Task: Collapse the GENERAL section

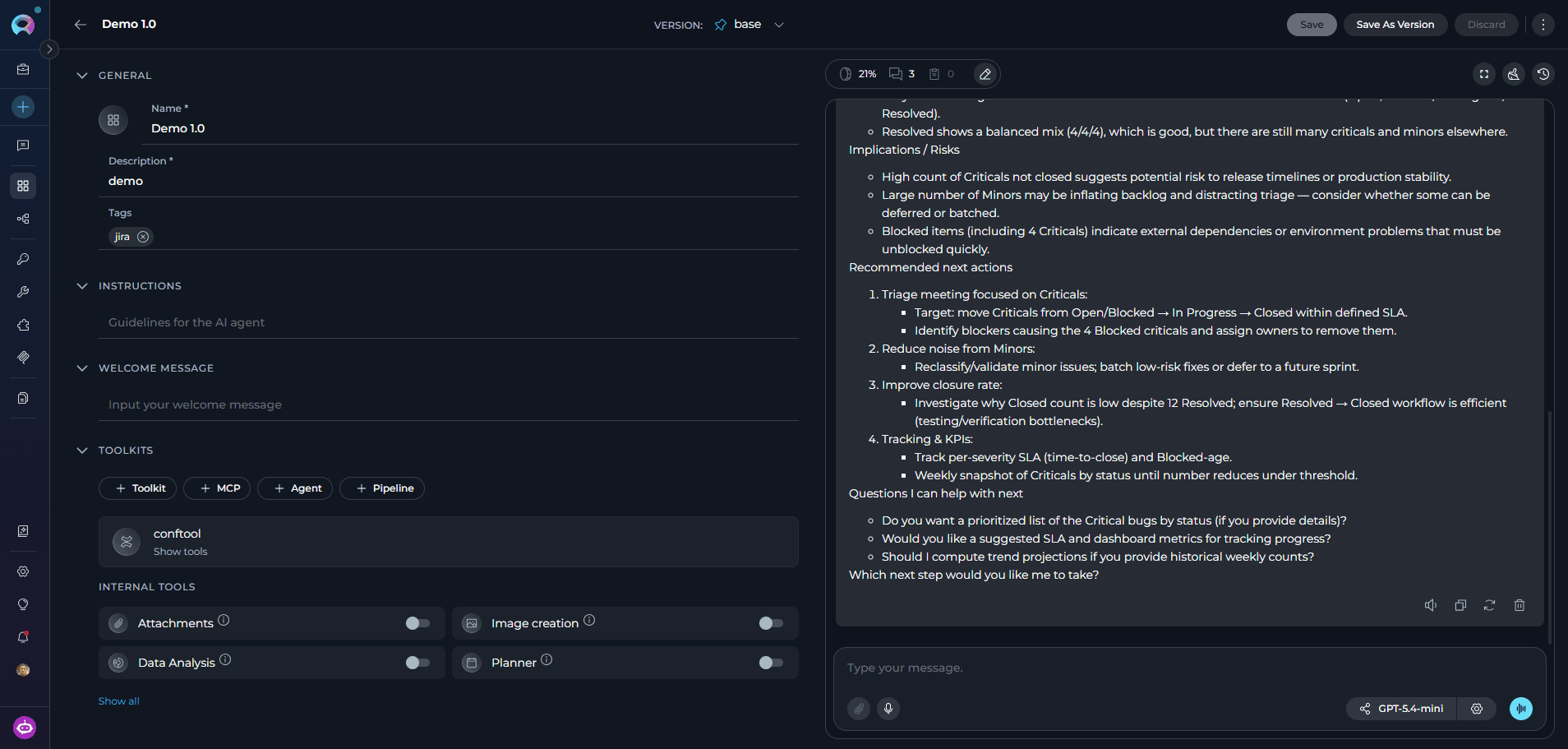Action: tap(82, 76)
